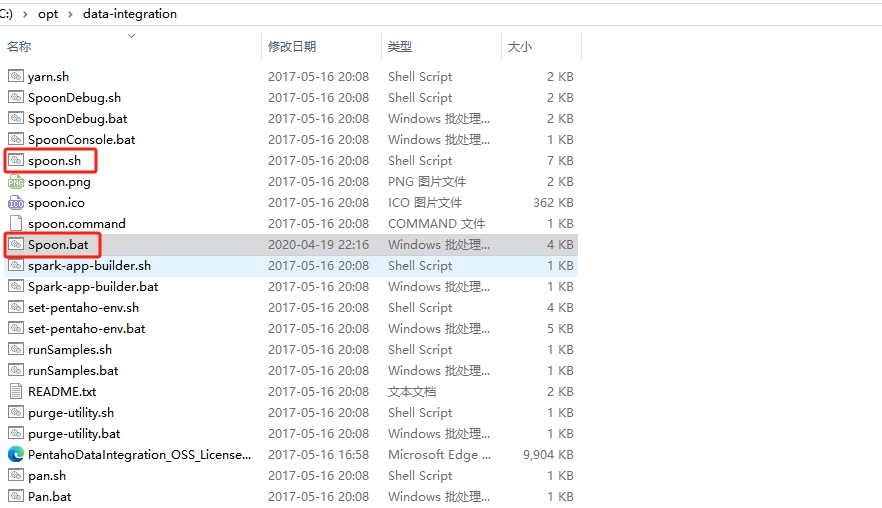Open the opt folder breadcrumb

coord(48,14)
